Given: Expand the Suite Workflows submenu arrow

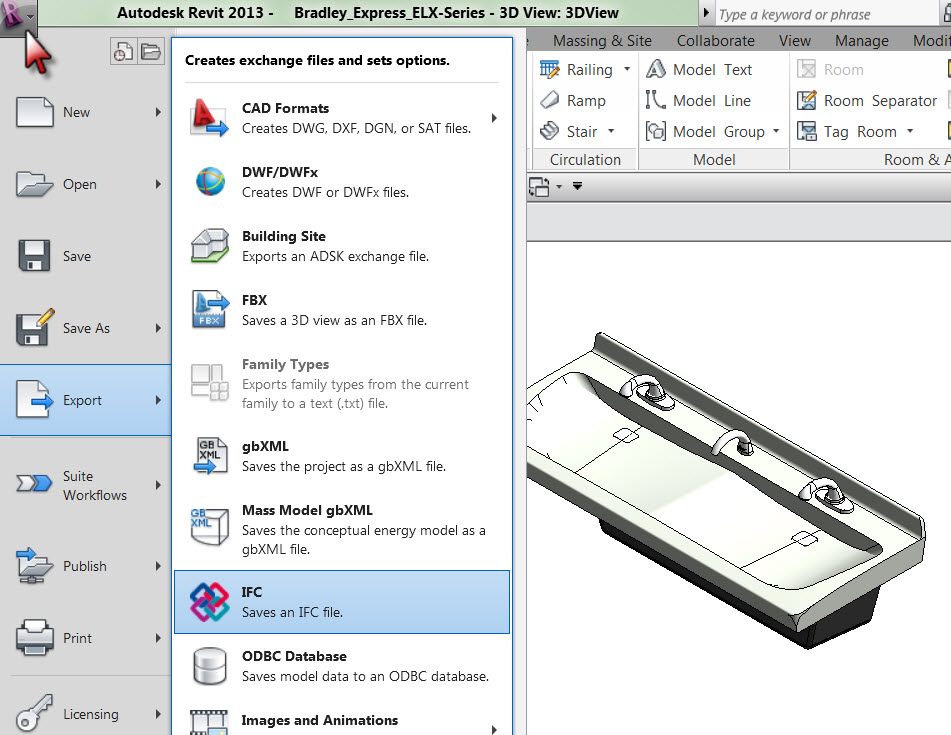Looking at the screenshot, I should 158,485.
